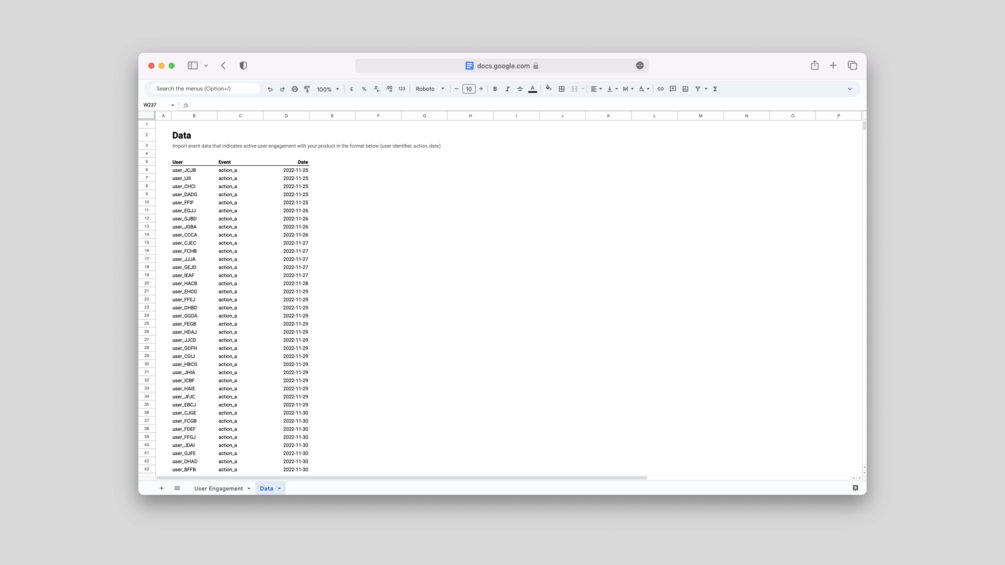Format selected cells as currency
Screen dimensions: 1005x565
coord(351,89)
